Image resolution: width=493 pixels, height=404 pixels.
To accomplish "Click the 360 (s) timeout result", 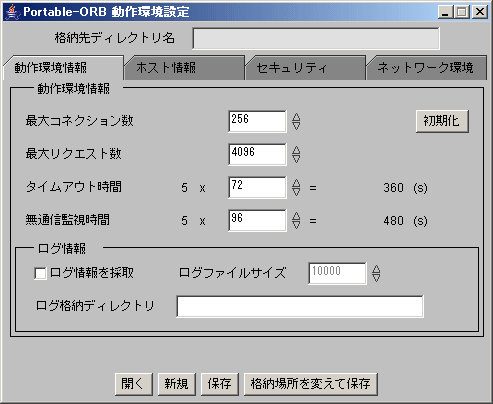I will coord(405,188).
